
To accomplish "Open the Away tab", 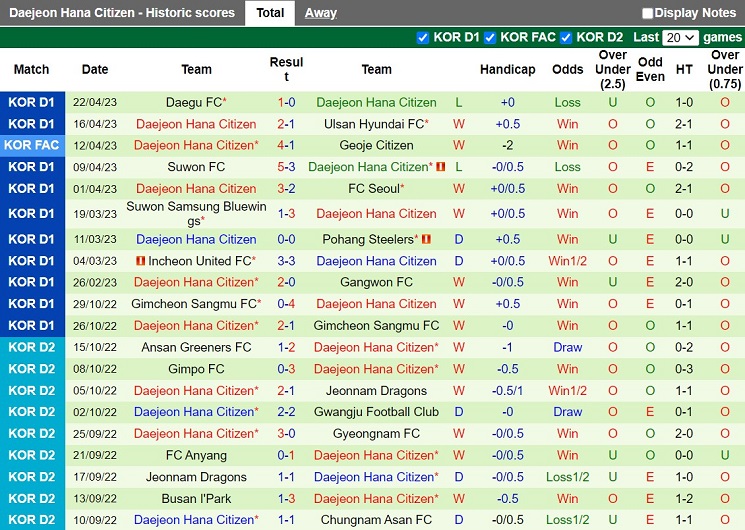I will (x=321, y=13).
